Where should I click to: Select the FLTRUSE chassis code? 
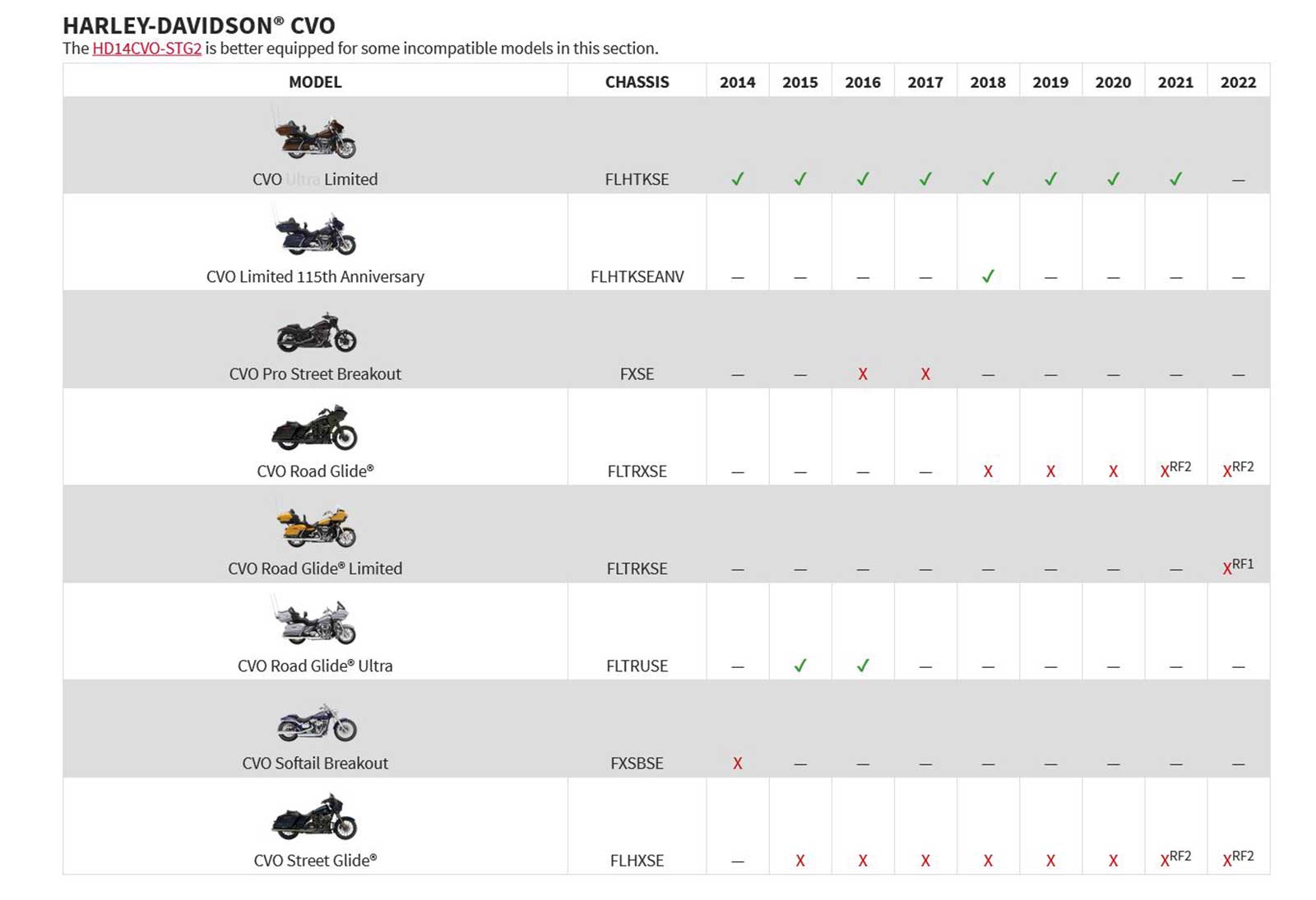pos(637,666)
